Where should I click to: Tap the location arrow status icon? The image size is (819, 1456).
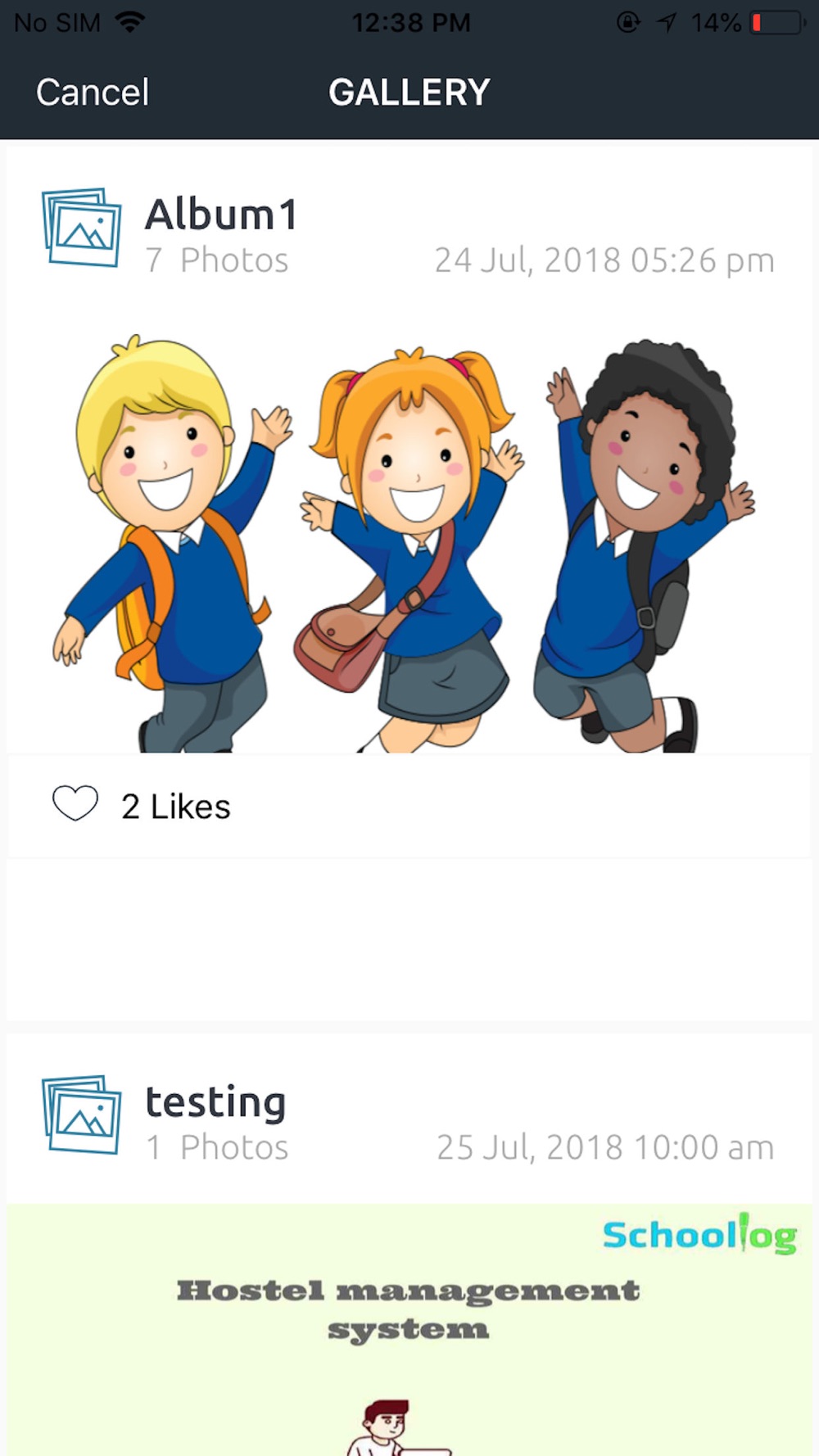click(667, 22)
